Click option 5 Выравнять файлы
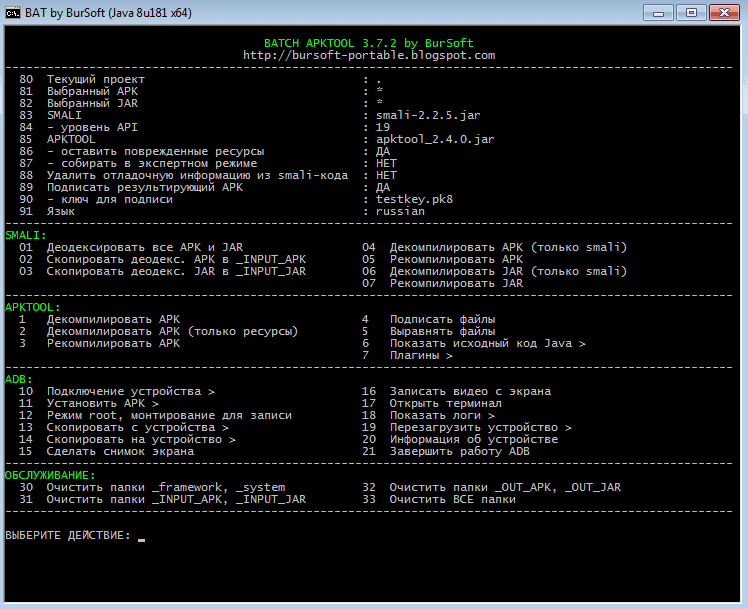Viewport: 748px width, 609px height. 428,331
